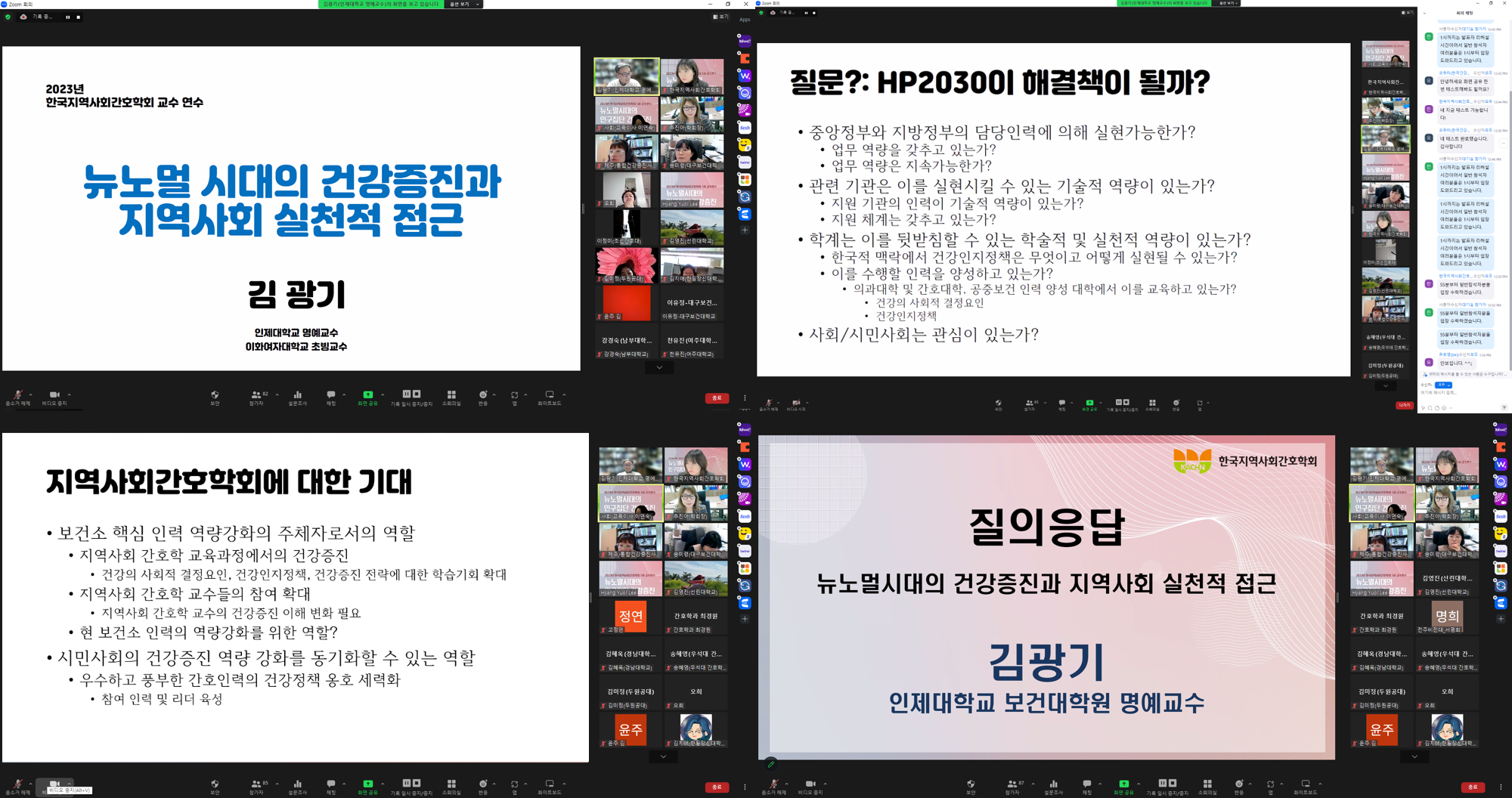The image size is (1512, 798).
Task: Open Chat (채팅) in top-left meeting toolbar
Action: coord(330,395)
